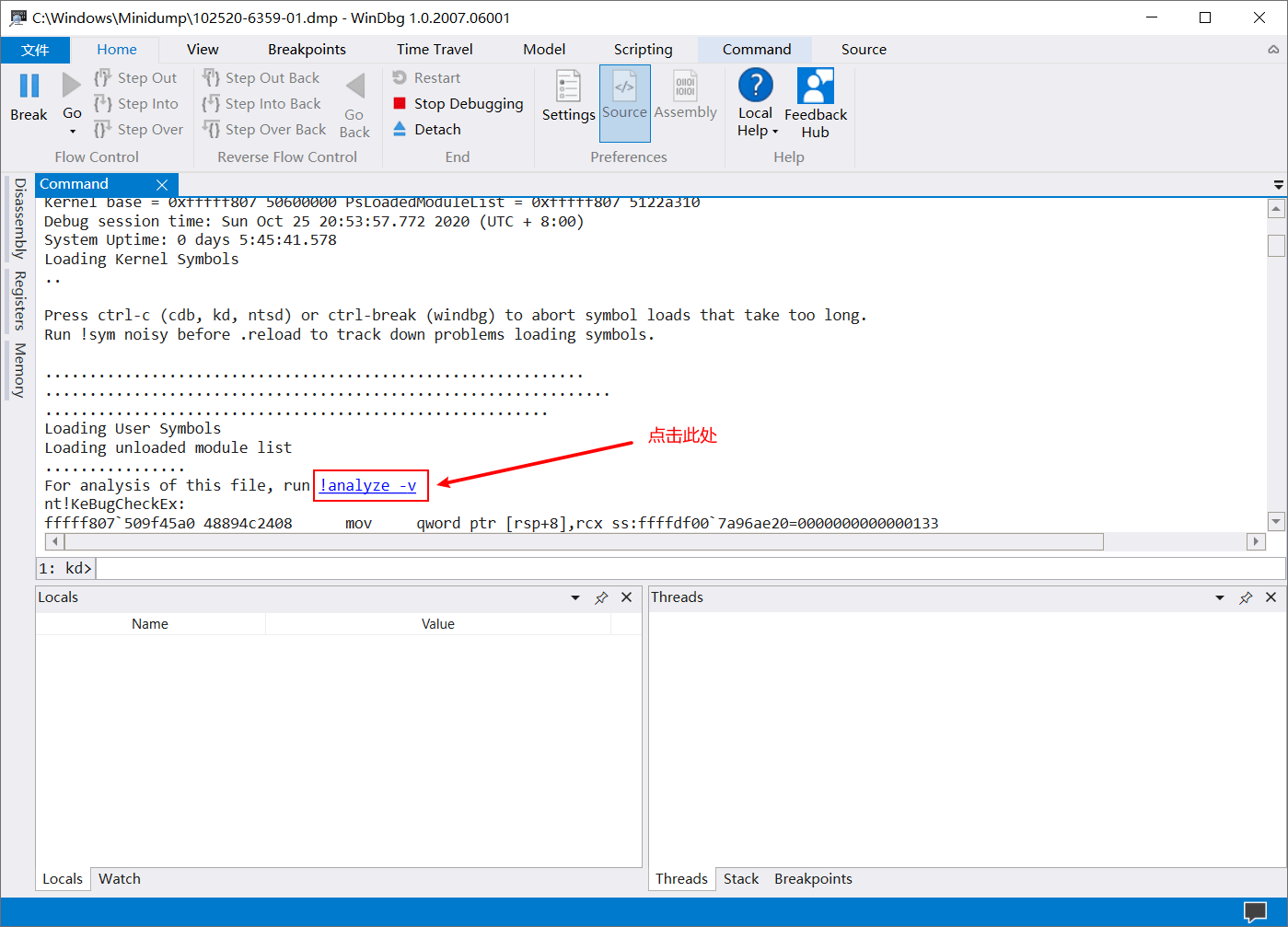Viewport: 1288px width, 927px height.
Task: Click Step Into Back
Action: (262, 104)
